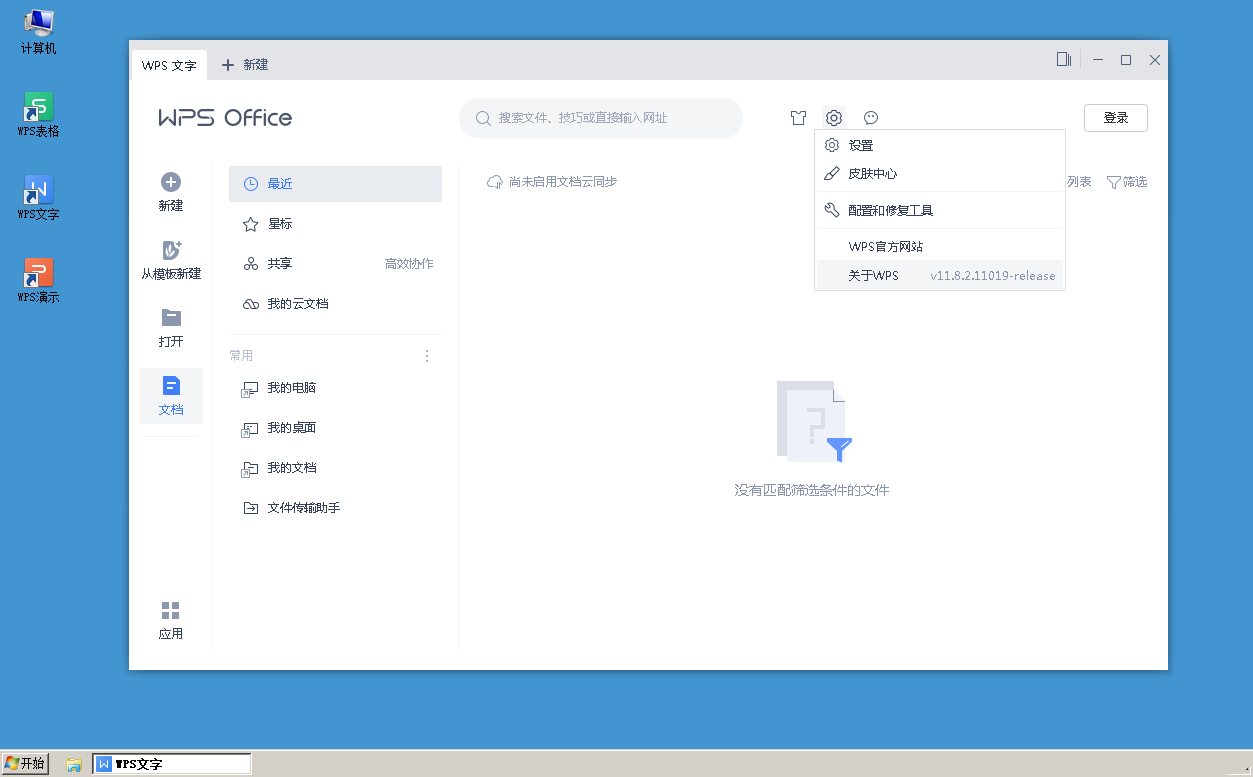Click WPS文字 taskbar button

[x=171, y=764]
